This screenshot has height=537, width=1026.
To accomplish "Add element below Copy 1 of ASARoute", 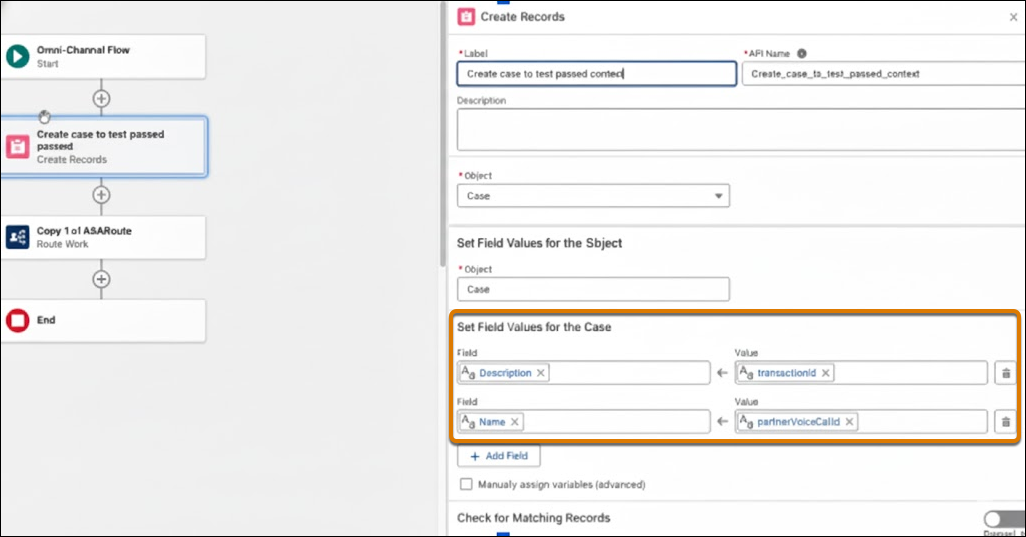I will pyautogui.click(x=101, y=279).
